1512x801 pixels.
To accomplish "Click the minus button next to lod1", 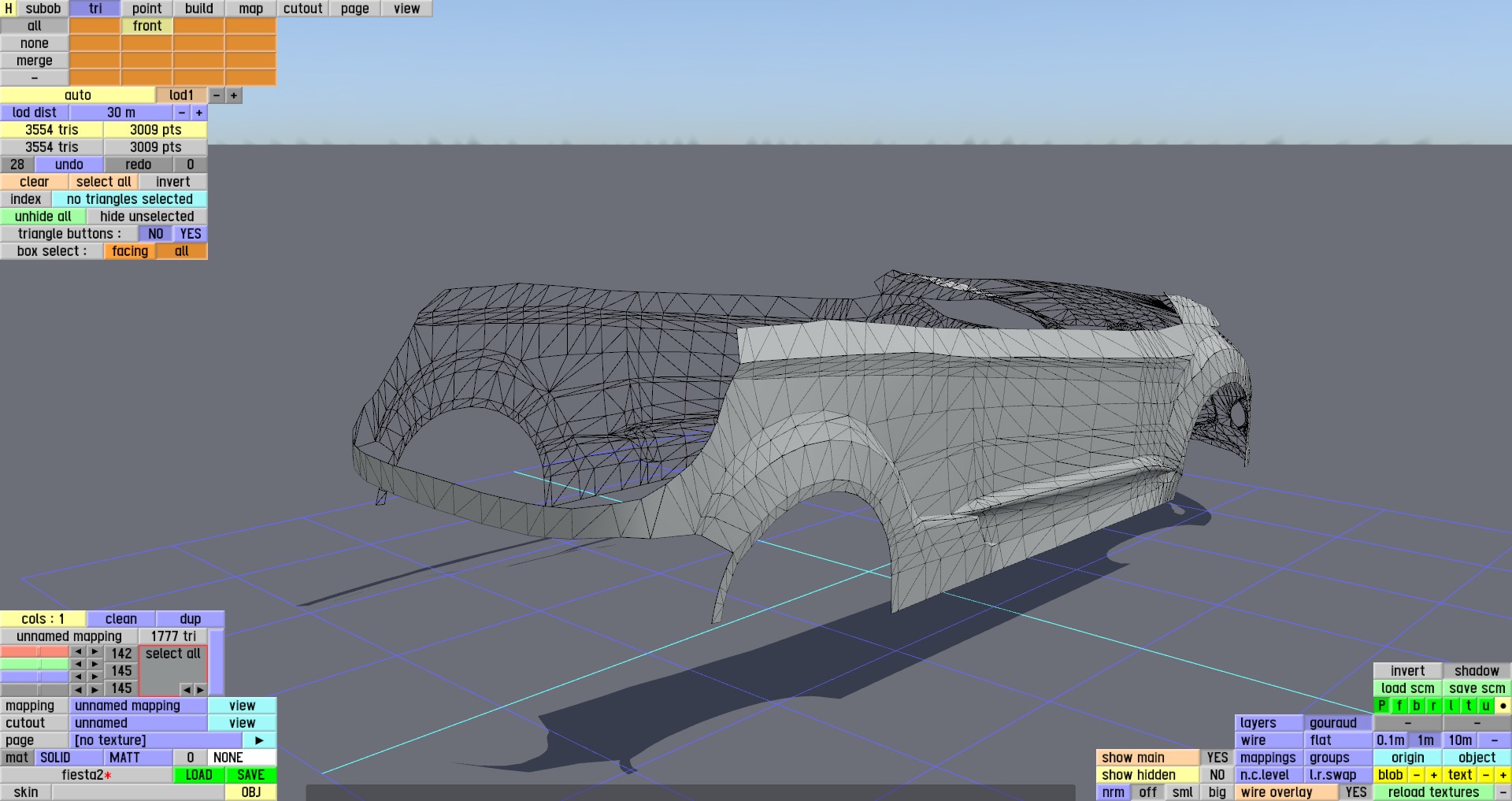I will pyautogui.click(x=217, y=95).
